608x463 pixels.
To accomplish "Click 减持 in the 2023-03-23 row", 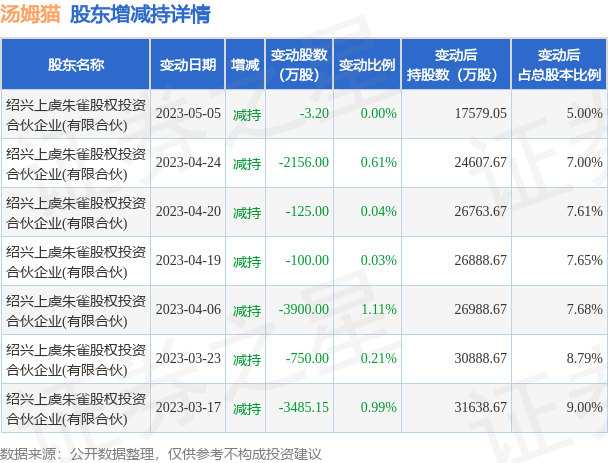I will click(x=247, y=361).
